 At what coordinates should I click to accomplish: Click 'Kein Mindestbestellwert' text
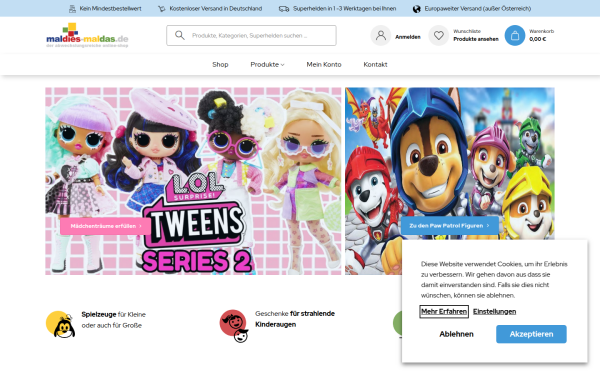click(110, 8)
